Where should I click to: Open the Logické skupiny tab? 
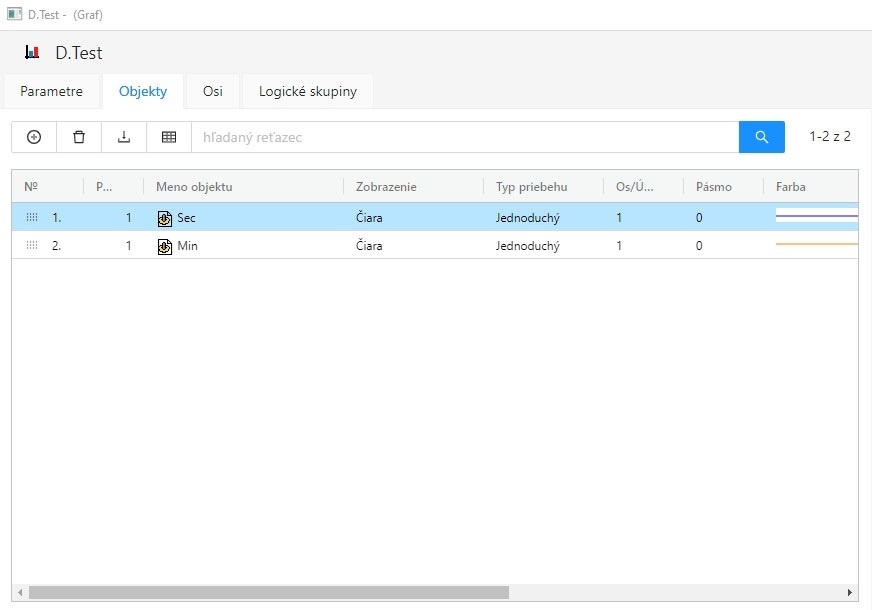pos(307,92)
